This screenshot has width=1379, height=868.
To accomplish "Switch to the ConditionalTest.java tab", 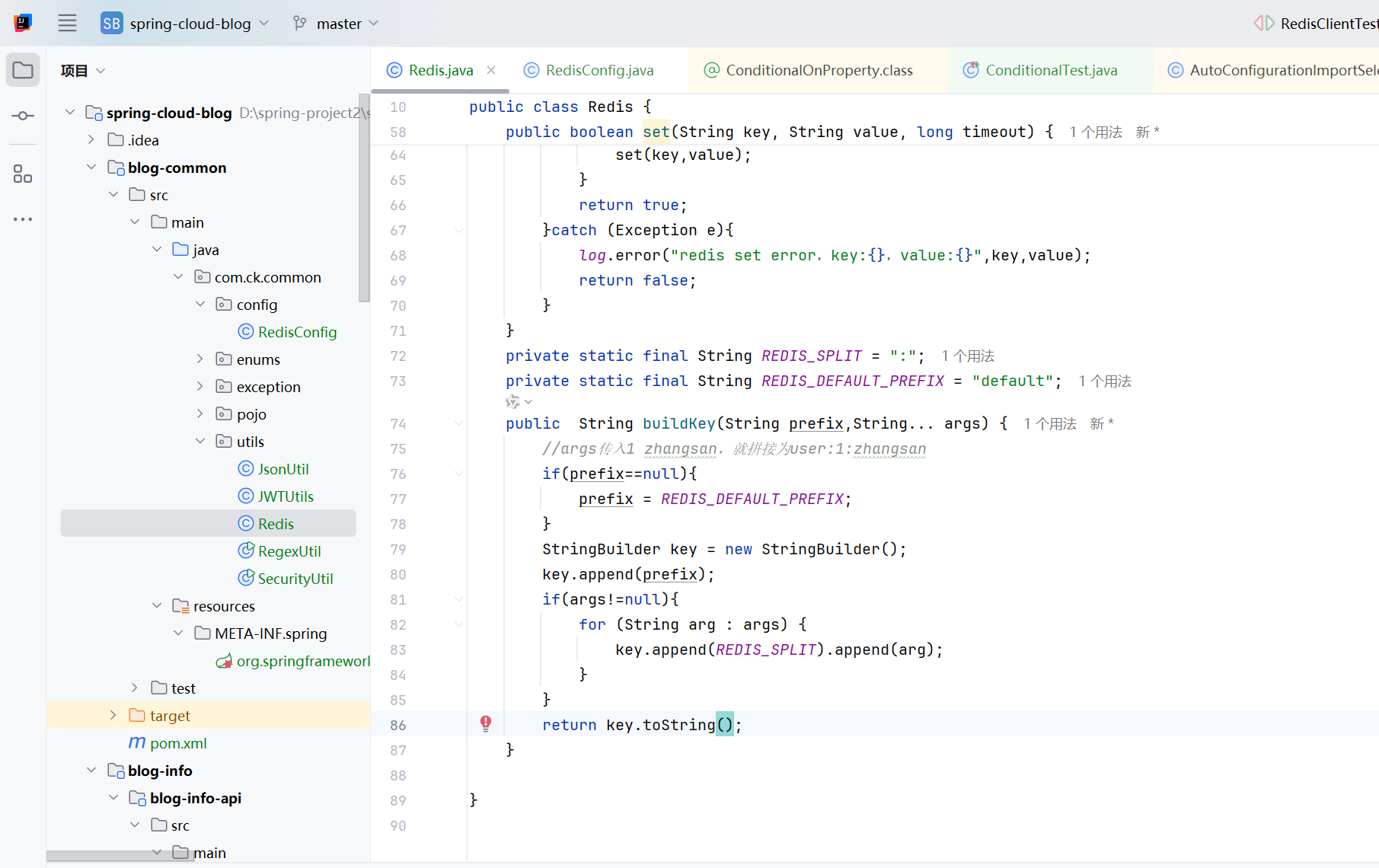I will coord(1051,70).
